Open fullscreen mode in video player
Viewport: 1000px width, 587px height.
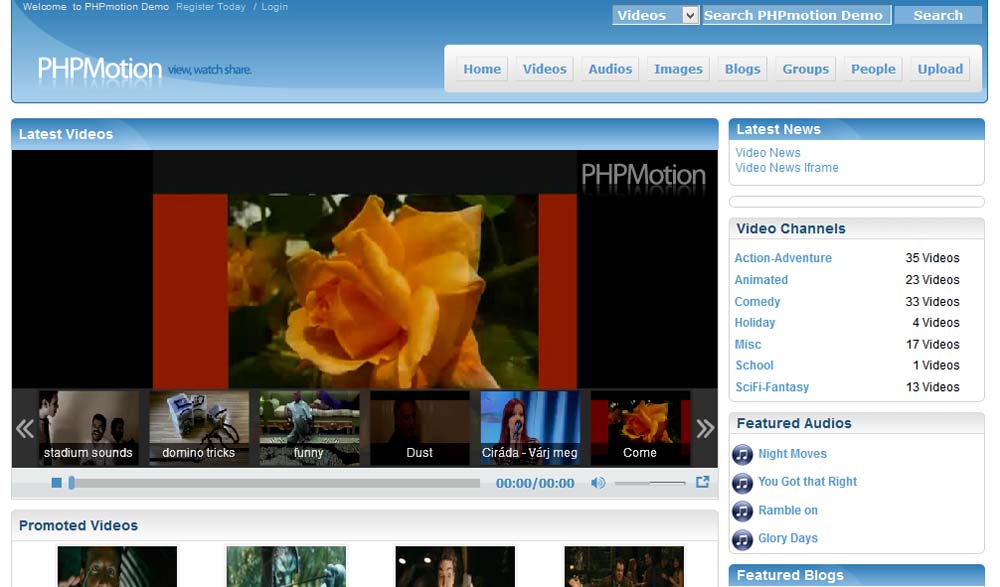[702, 482]
